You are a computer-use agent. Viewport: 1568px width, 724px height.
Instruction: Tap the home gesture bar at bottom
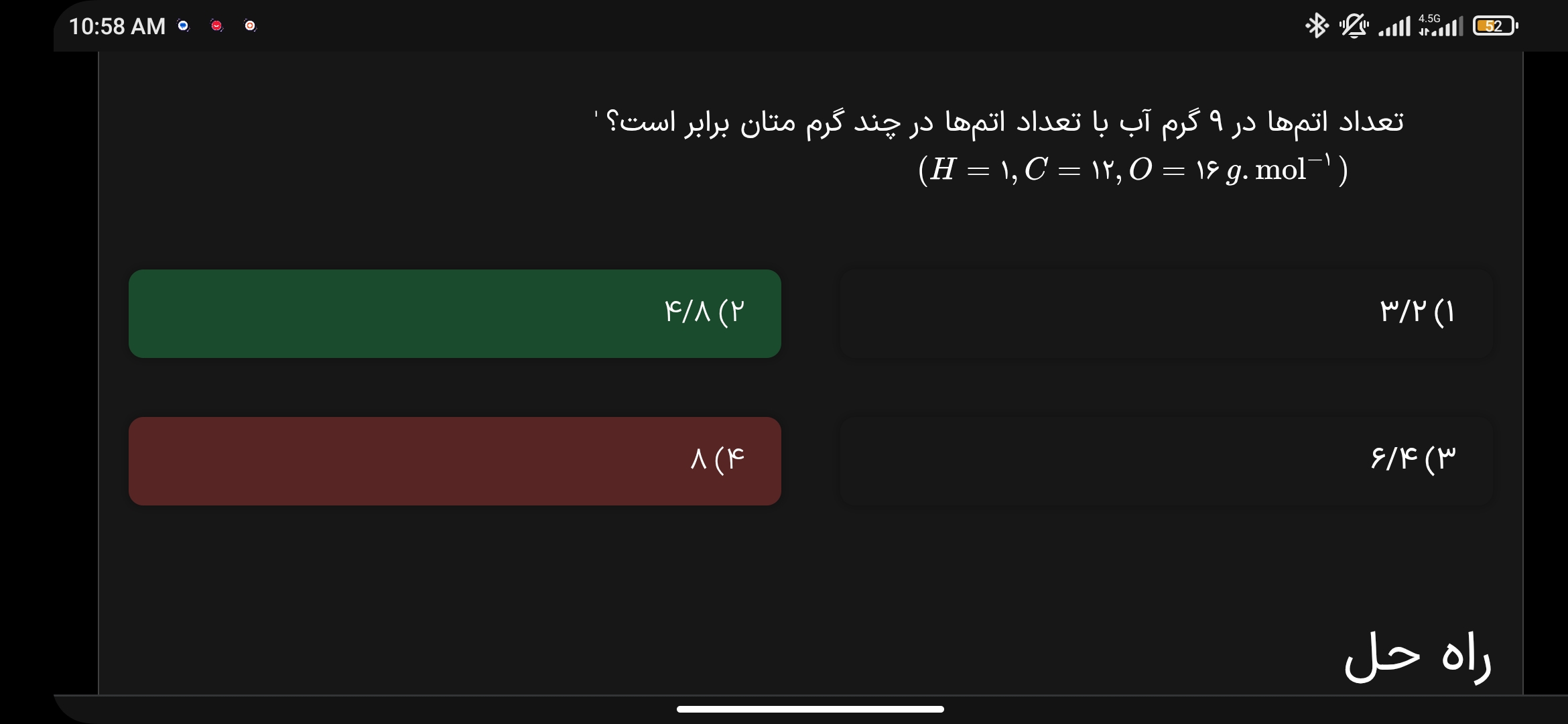810,709
